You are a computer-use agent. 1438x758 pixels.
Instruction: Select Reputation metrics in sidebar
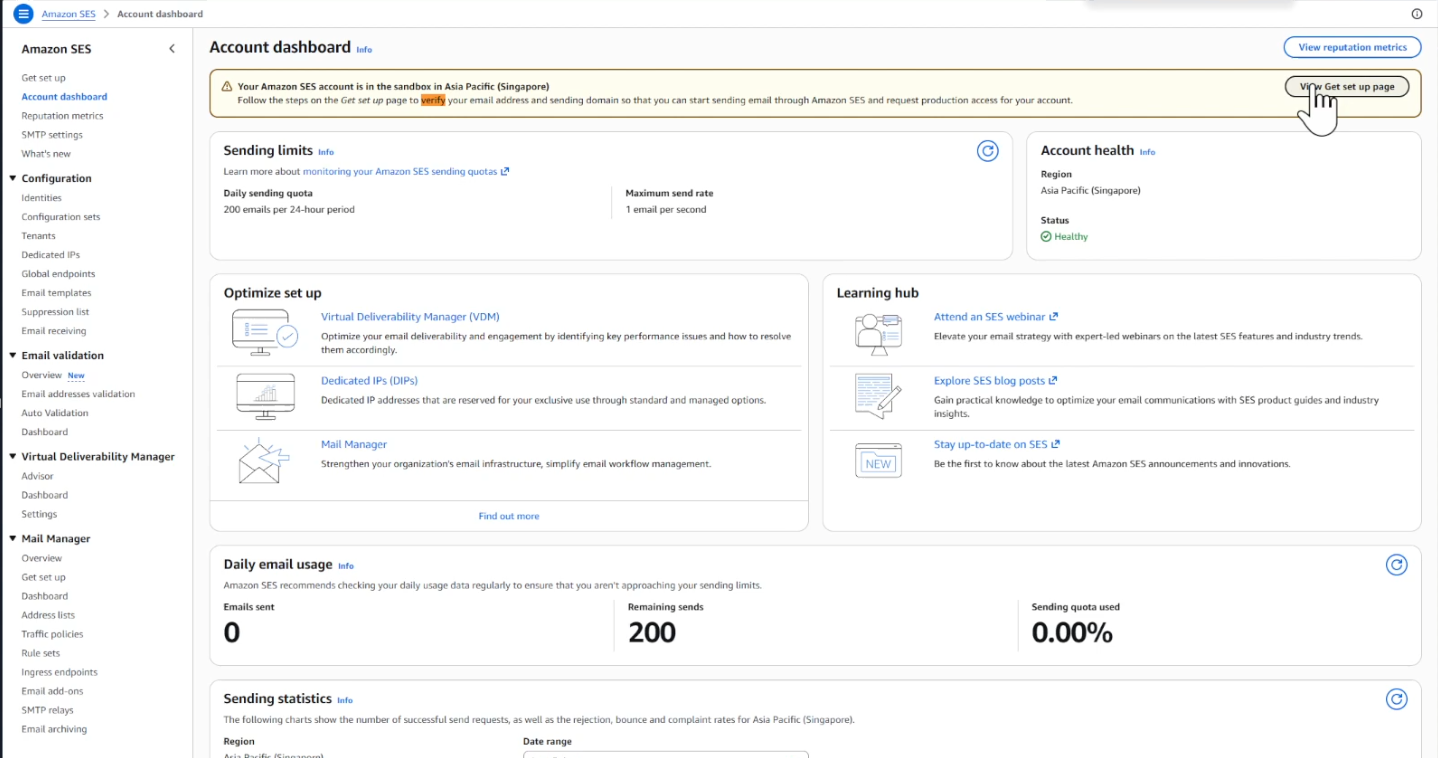(62, 116)
